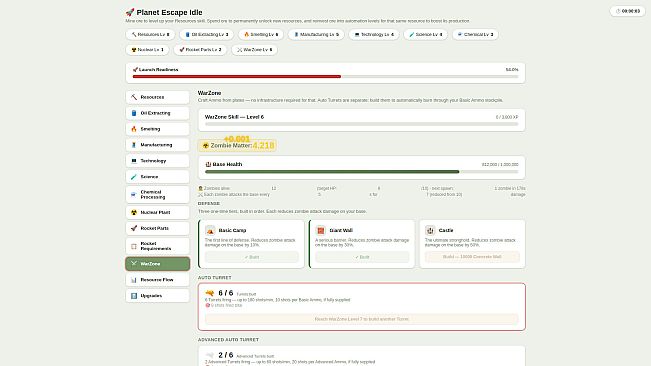This screenshot has height=366, width=651.
Task: Click the Zombie Matter 4,218 value
Action: click(264, 146)
